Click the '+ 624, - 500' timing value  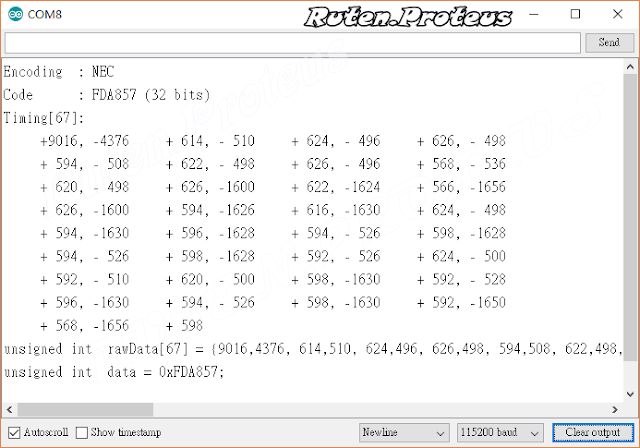coord(461,257)
